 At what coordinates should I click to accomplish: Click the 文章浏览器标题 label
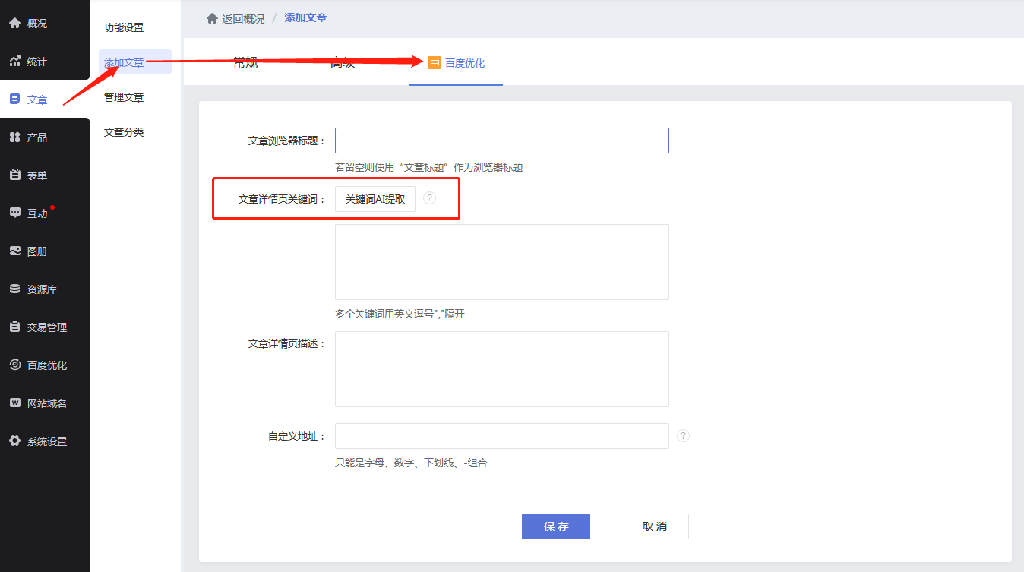point(286,140)
